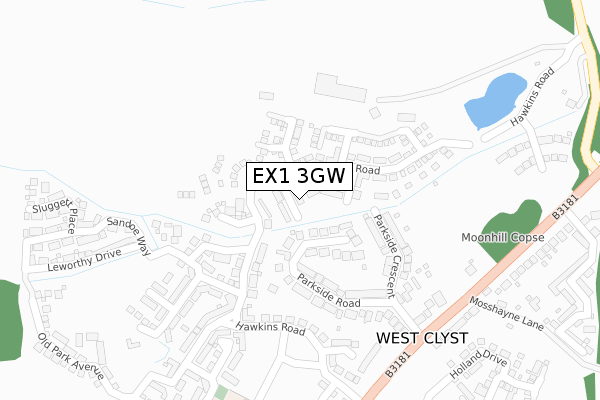
Task: Select the Holland Drive street label
Action: tap(478, 363)
